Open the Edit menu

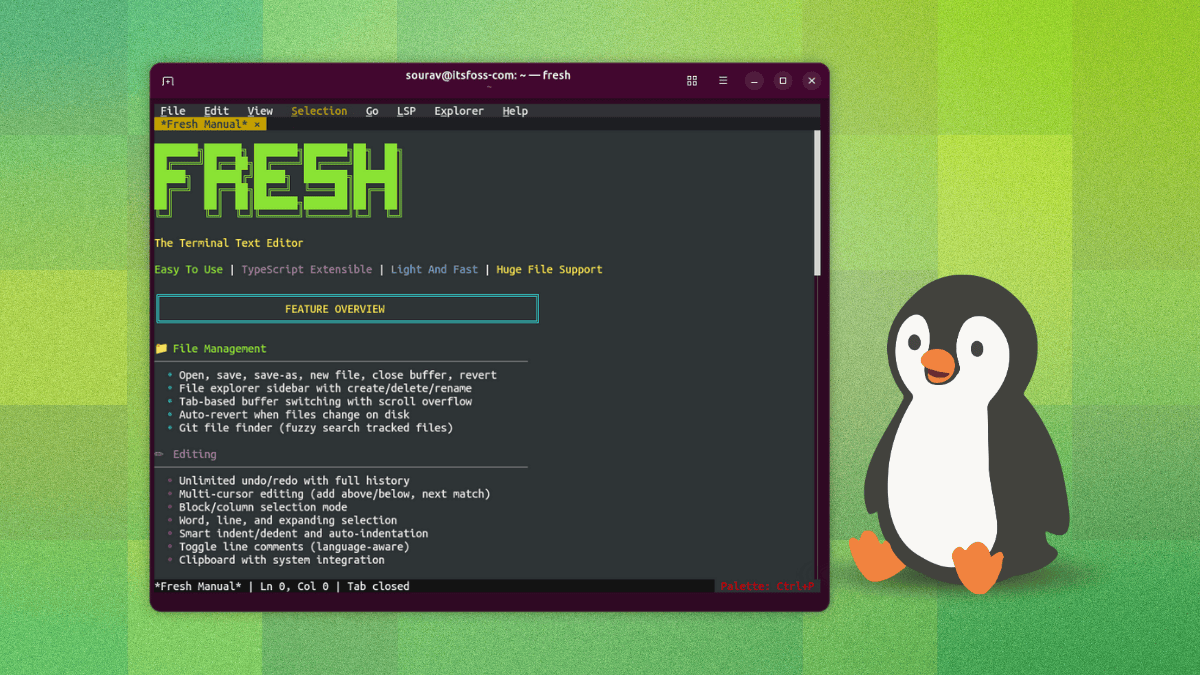(x=215, y=111)
